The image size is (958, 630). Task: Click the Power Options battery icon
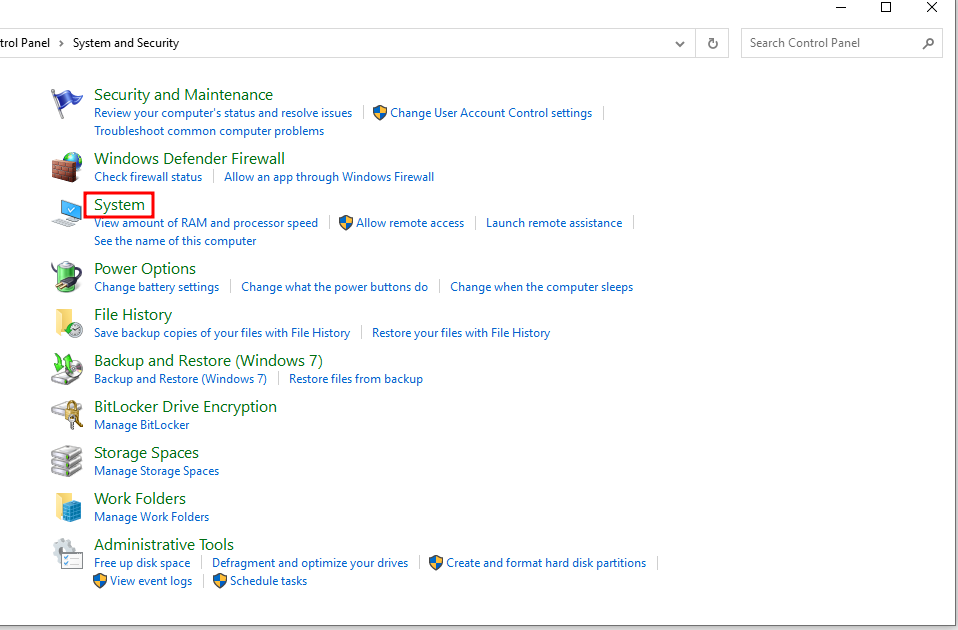coord(66,277)
